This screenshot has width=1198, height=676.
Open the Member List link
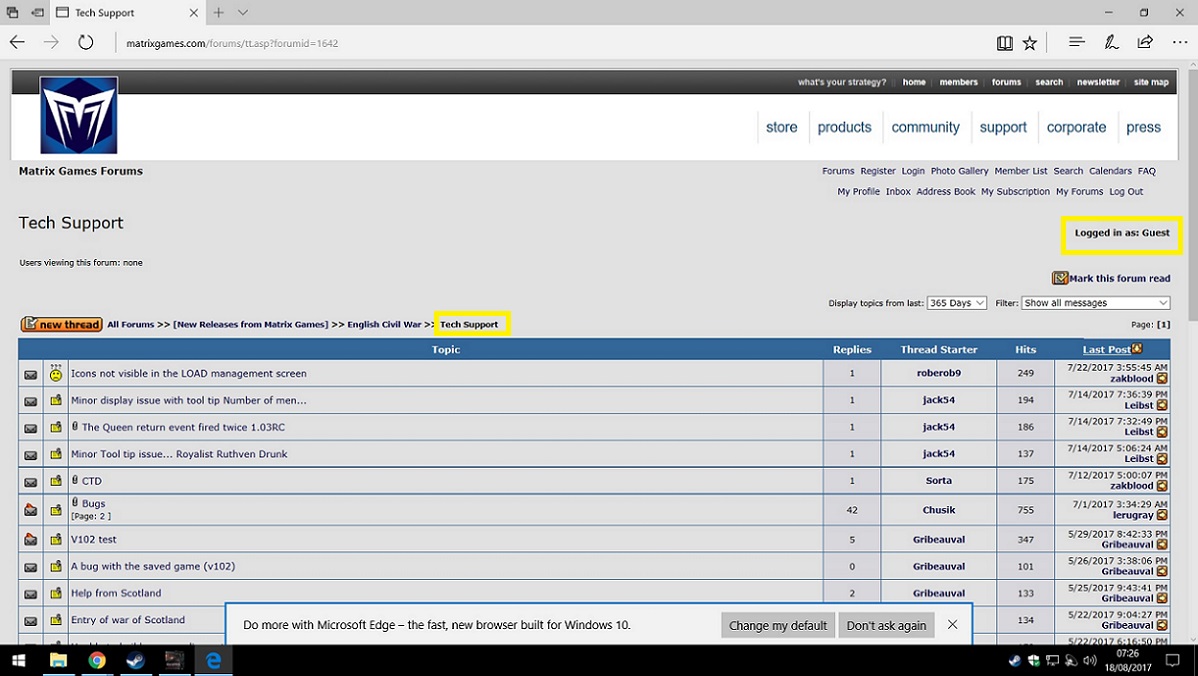pyautogui.click(x=1021, y=171)
